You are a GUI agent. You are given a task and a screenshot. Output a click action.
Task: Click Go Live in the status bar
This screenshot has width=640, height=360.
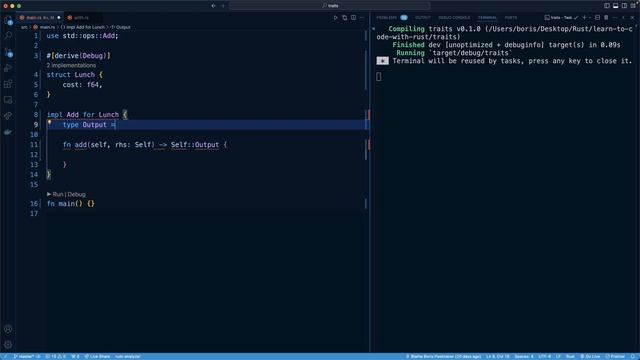coord(590,356)
